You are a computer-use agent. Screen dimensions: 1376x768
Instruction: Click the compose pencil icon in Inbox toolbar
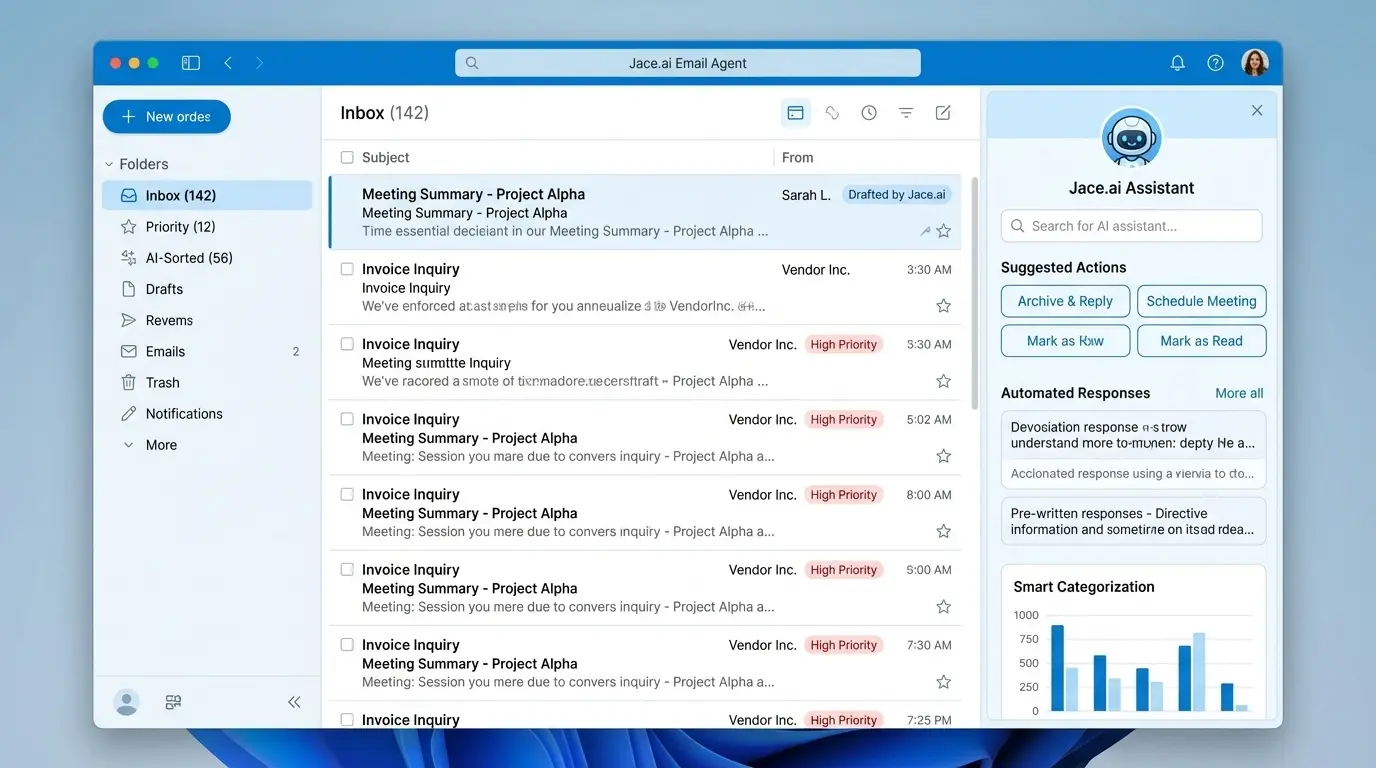(943, 113)
